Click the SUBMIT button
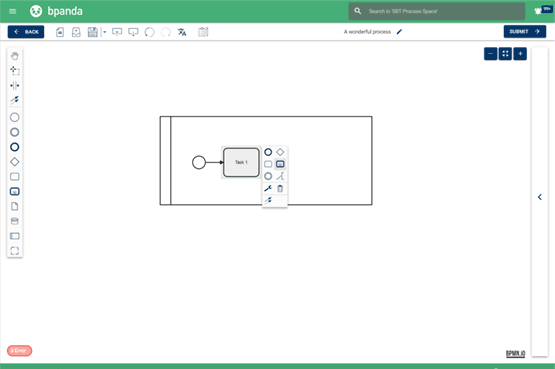 [525, 31]
